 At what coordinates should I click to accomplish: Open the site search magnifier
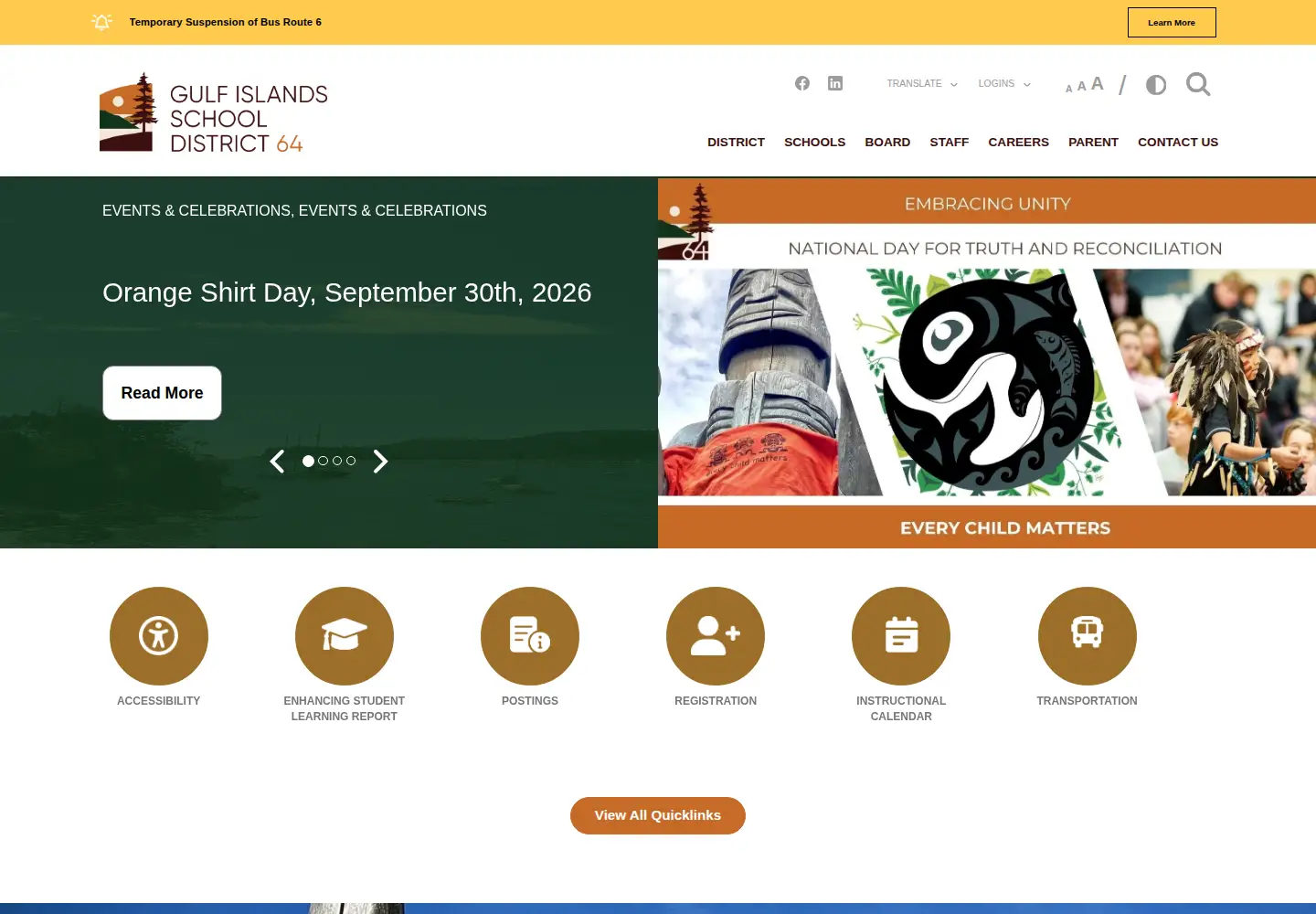(1198, 84)
